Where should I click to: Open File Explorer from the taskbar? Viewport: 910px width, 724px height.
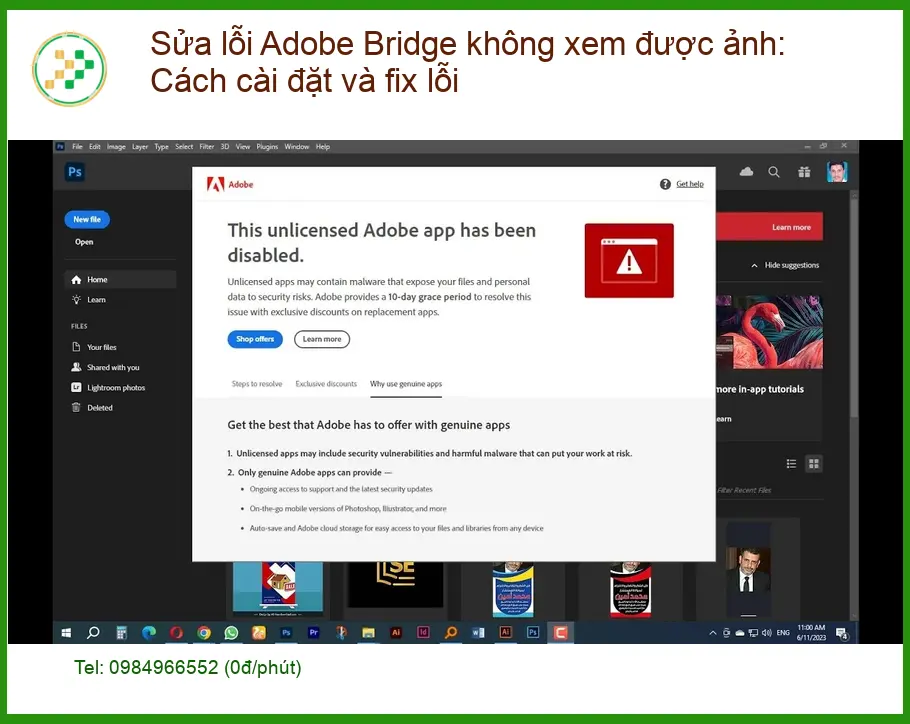[x=369, y=633]
